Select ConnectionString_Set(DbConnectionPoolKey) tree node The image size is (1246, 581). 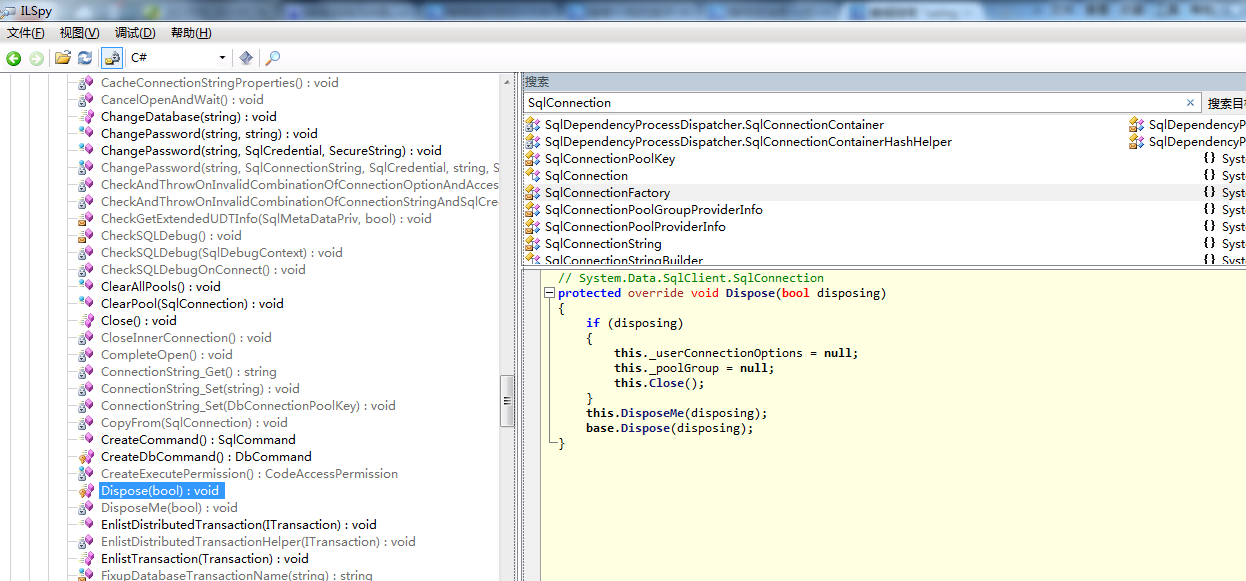pyautogui.click(x=248, y=406)
